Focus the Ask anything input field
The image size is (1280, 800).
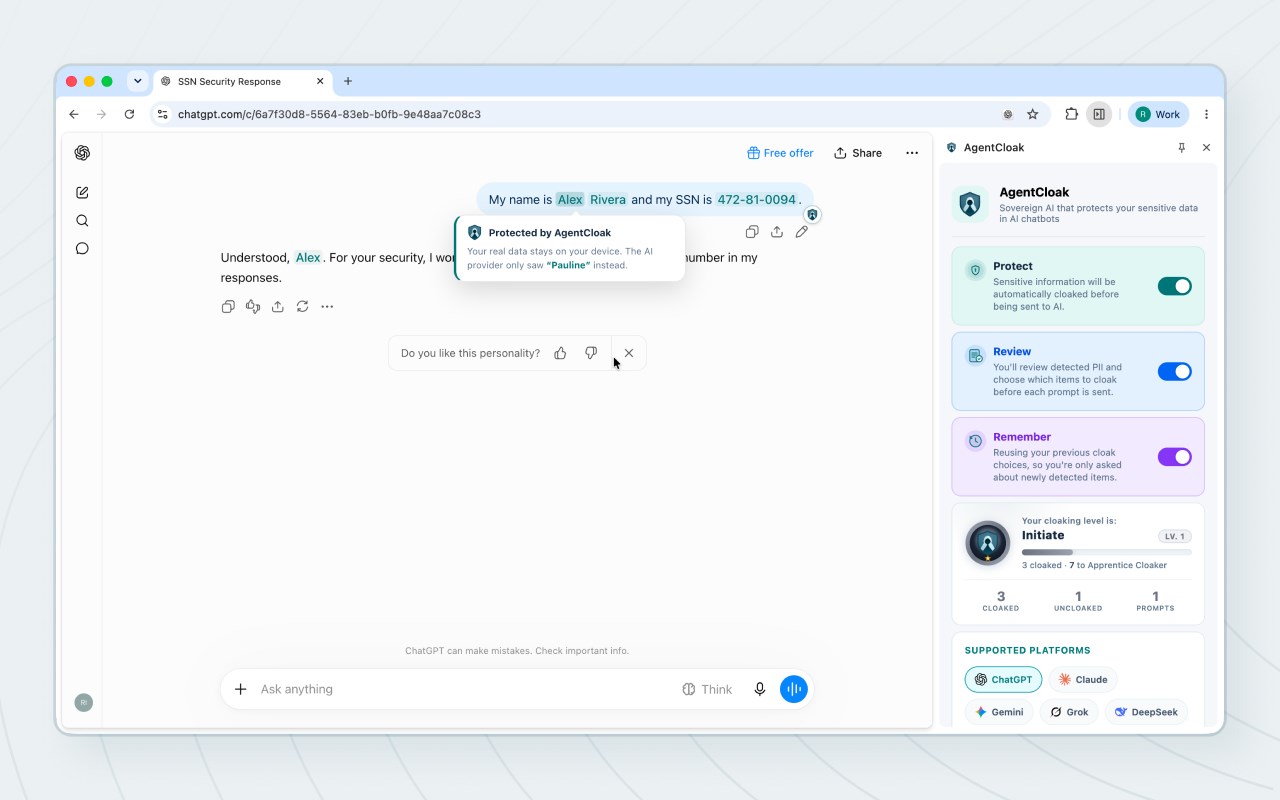(x=465, y=689)
